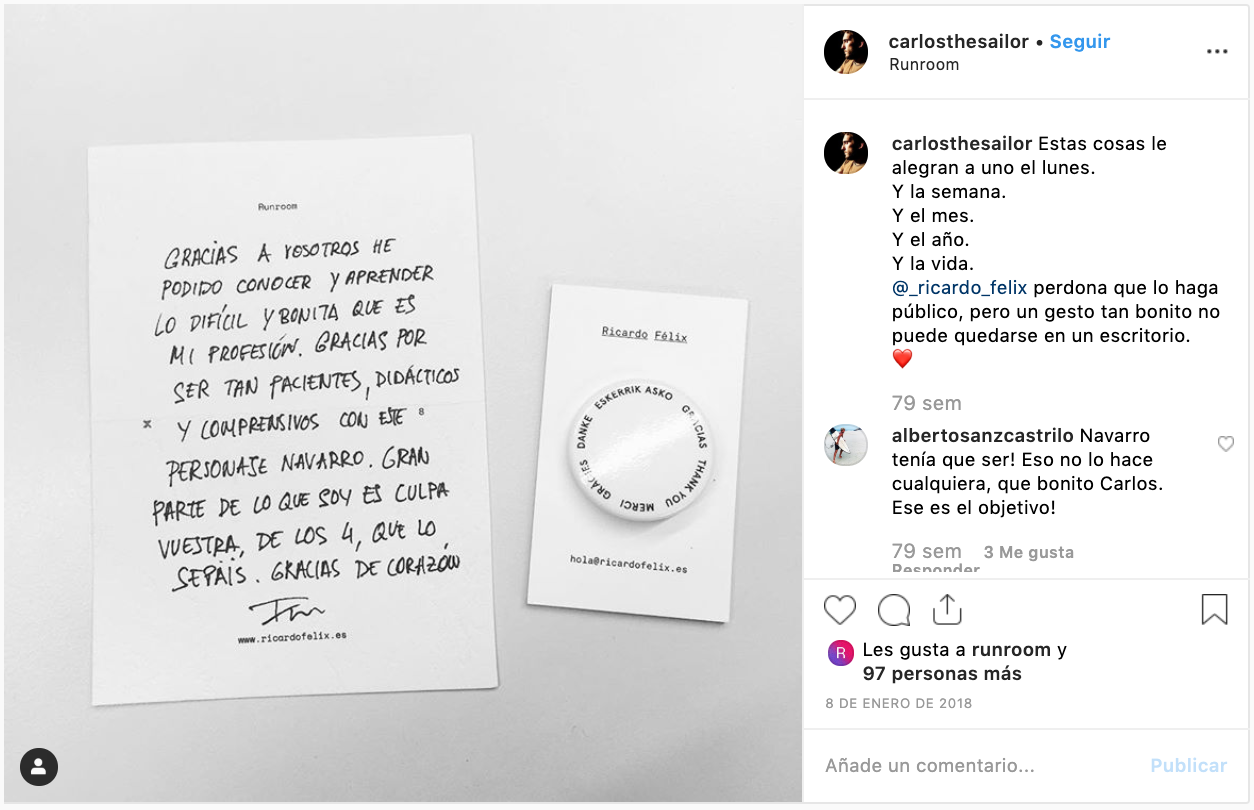Like the post with the heart icon
The width and height of the screenshot is (1254, 810).
pyautogui.click(x=840, y=610)
